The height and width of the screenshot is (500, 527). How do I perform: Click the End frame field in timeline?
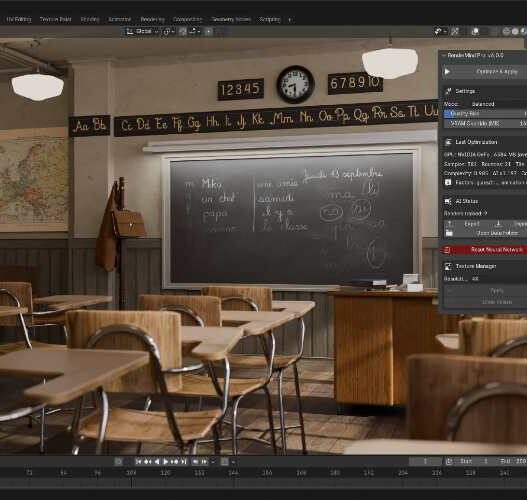click(x=512, y=461)
